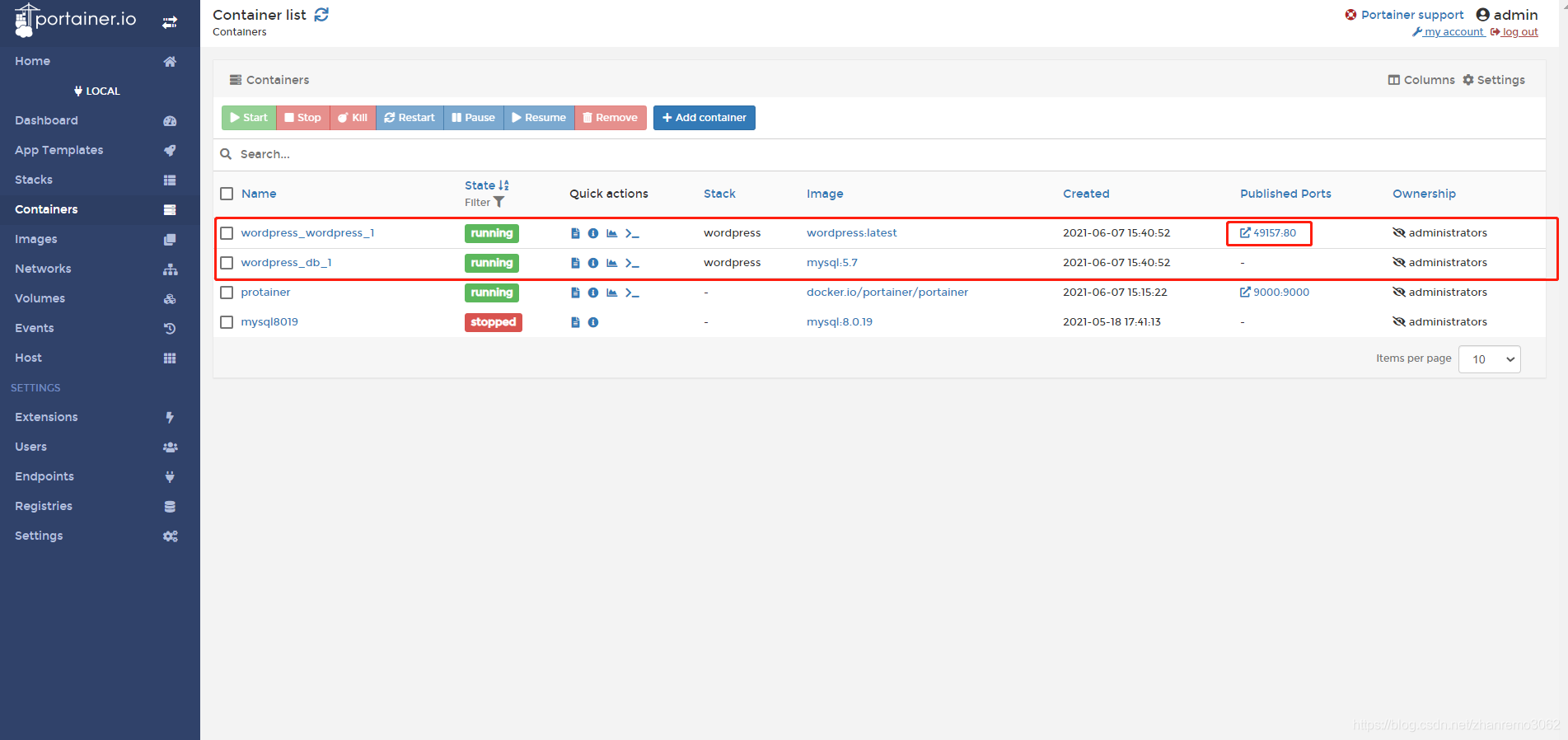This screenshot has width=1568, height=740.
Task: Open logs icon for mysql8019 container
Action: 575,322
